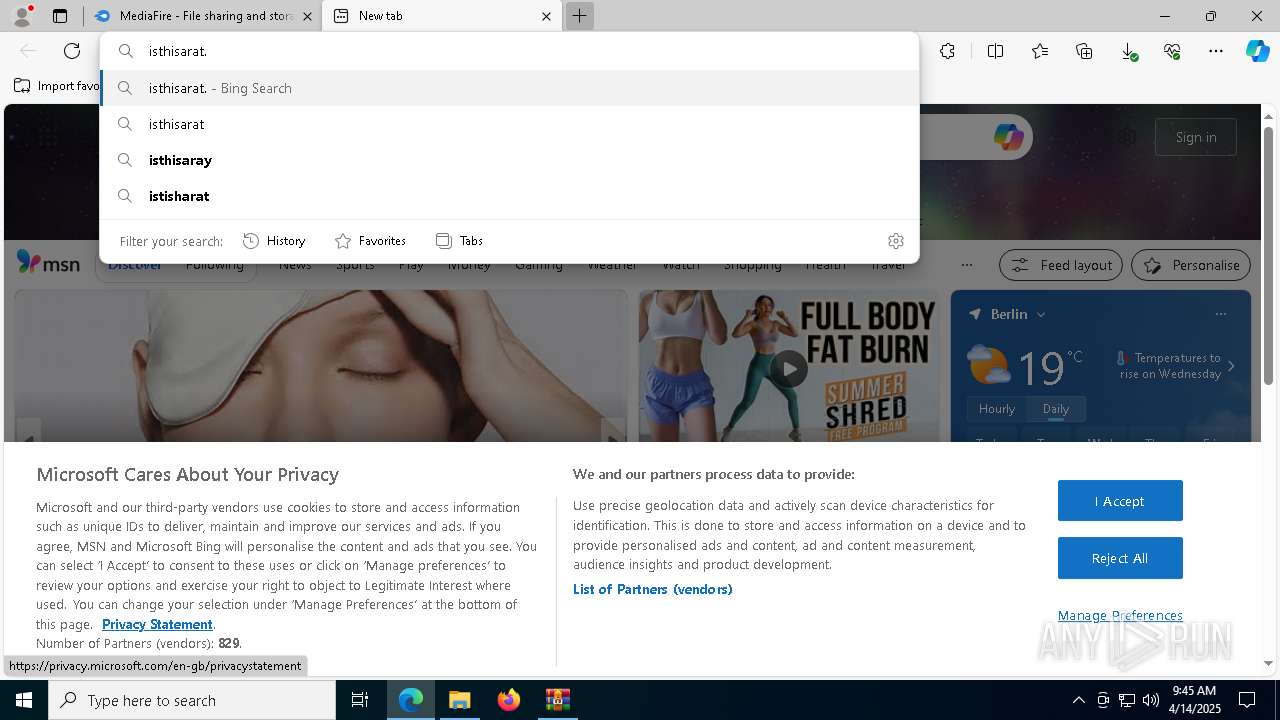Open the tab actions menu icon
This screenshot has width=1280, height=720.
pyautogui.click(x=60, y=16)
